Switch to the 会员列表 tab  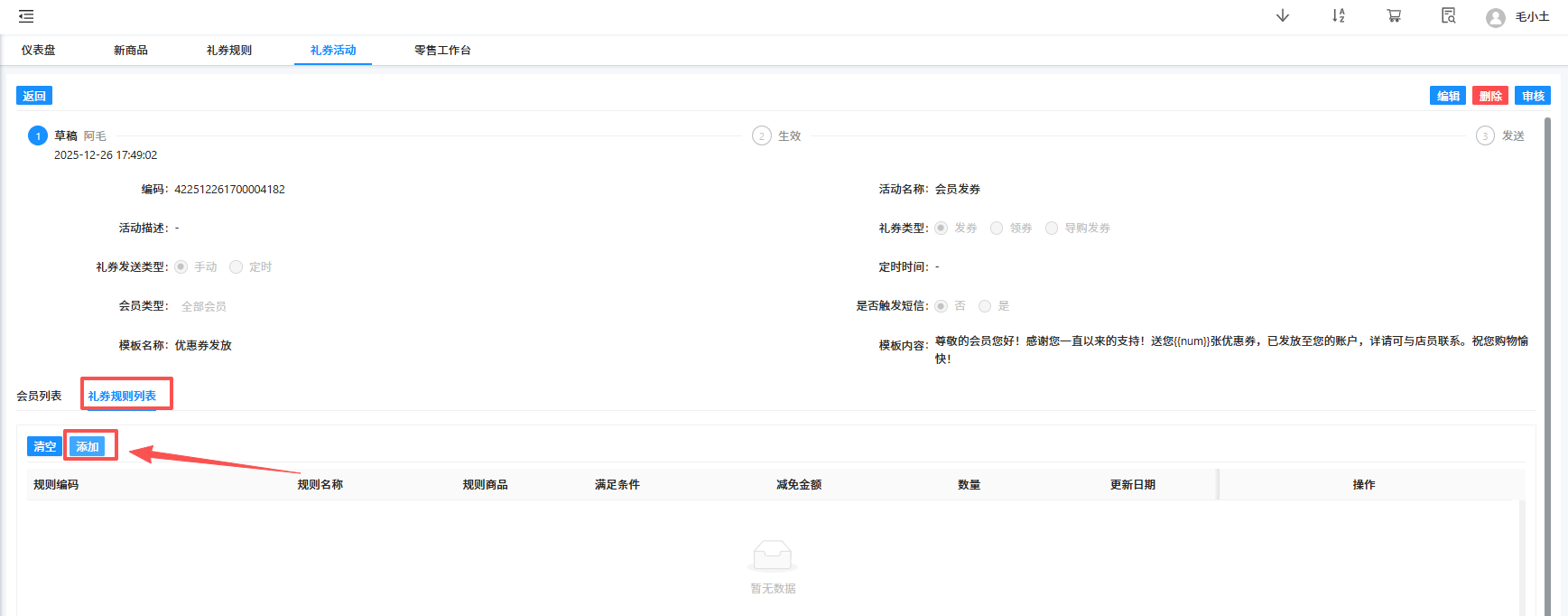pyautogui.click(x=39, y=397)
